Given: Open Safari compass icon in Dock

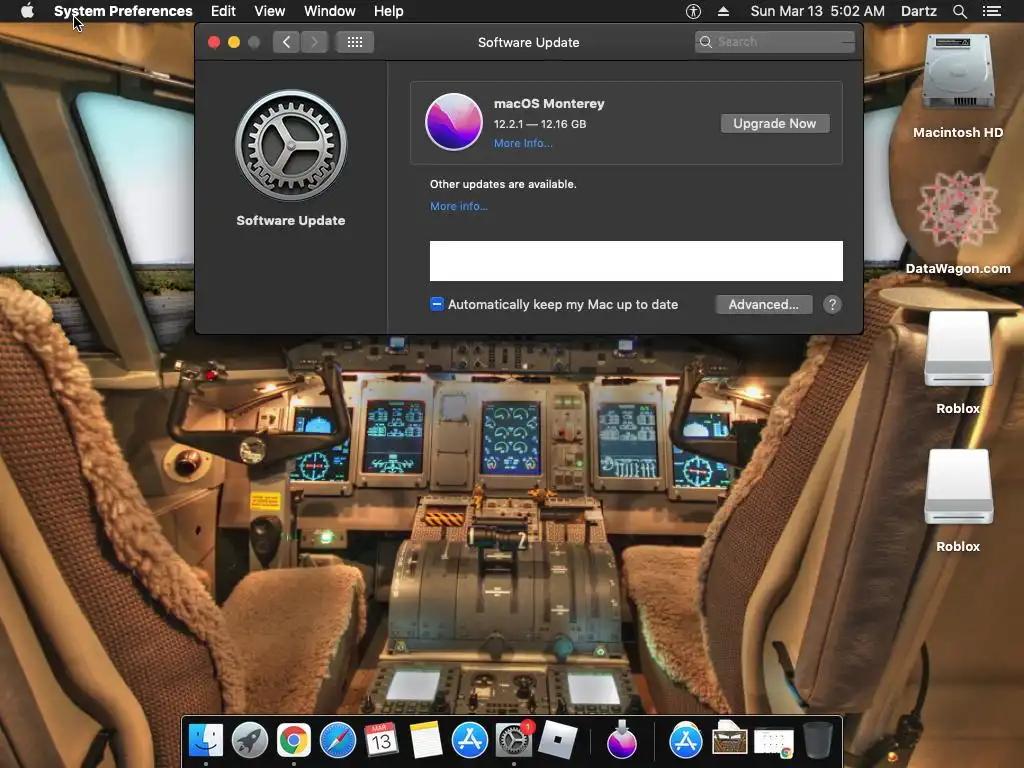Looking at the screenshot, I should (338, 741).
